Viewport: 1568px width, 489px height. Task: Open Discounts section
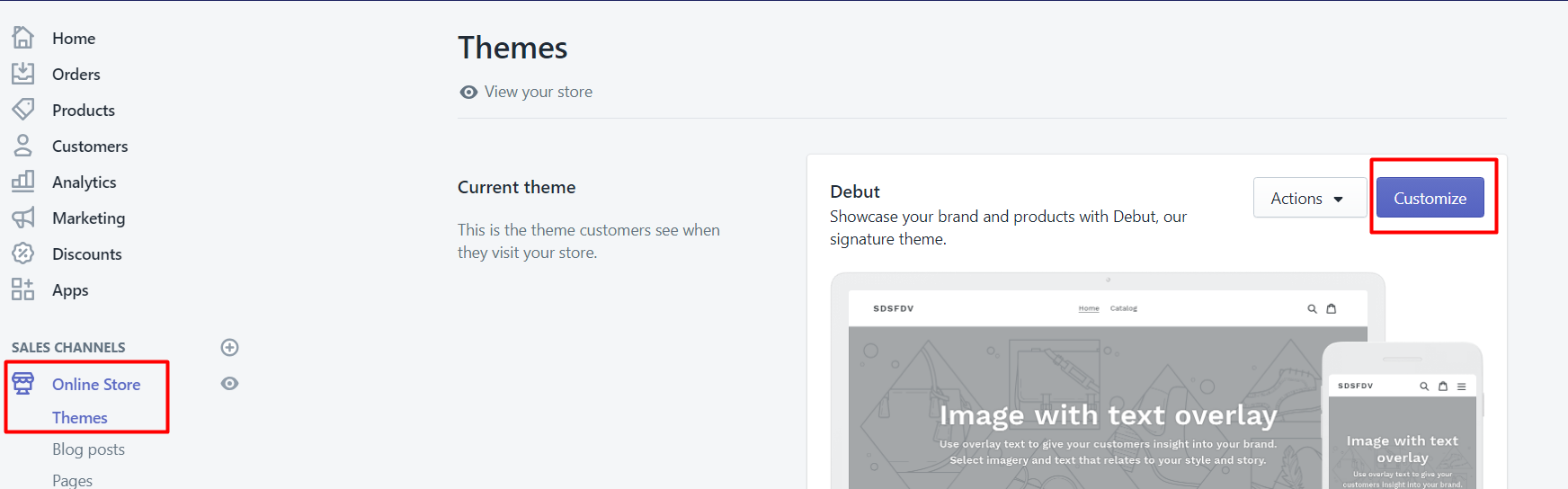coord(87,253)
